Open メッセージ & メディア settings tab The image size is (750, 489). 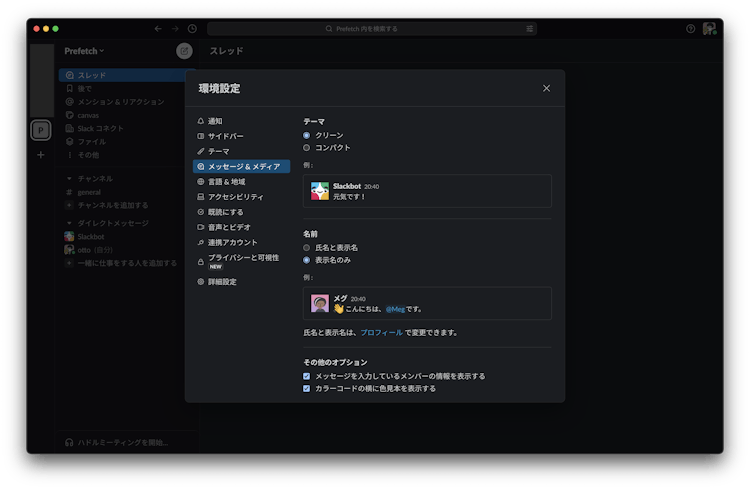click(x=242, y=167)
